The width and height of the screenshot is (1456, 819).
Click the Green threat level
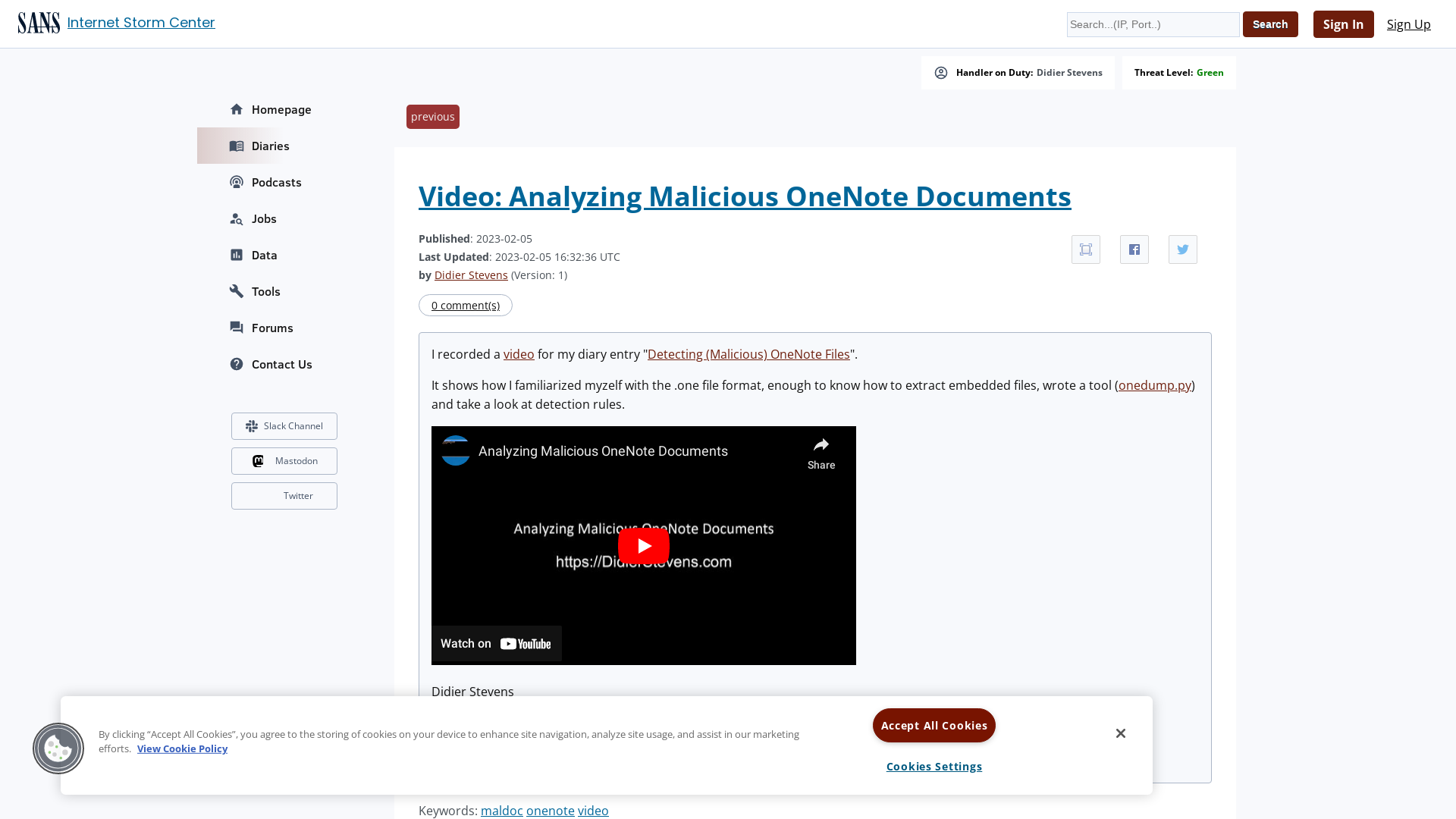point(1210,73)
